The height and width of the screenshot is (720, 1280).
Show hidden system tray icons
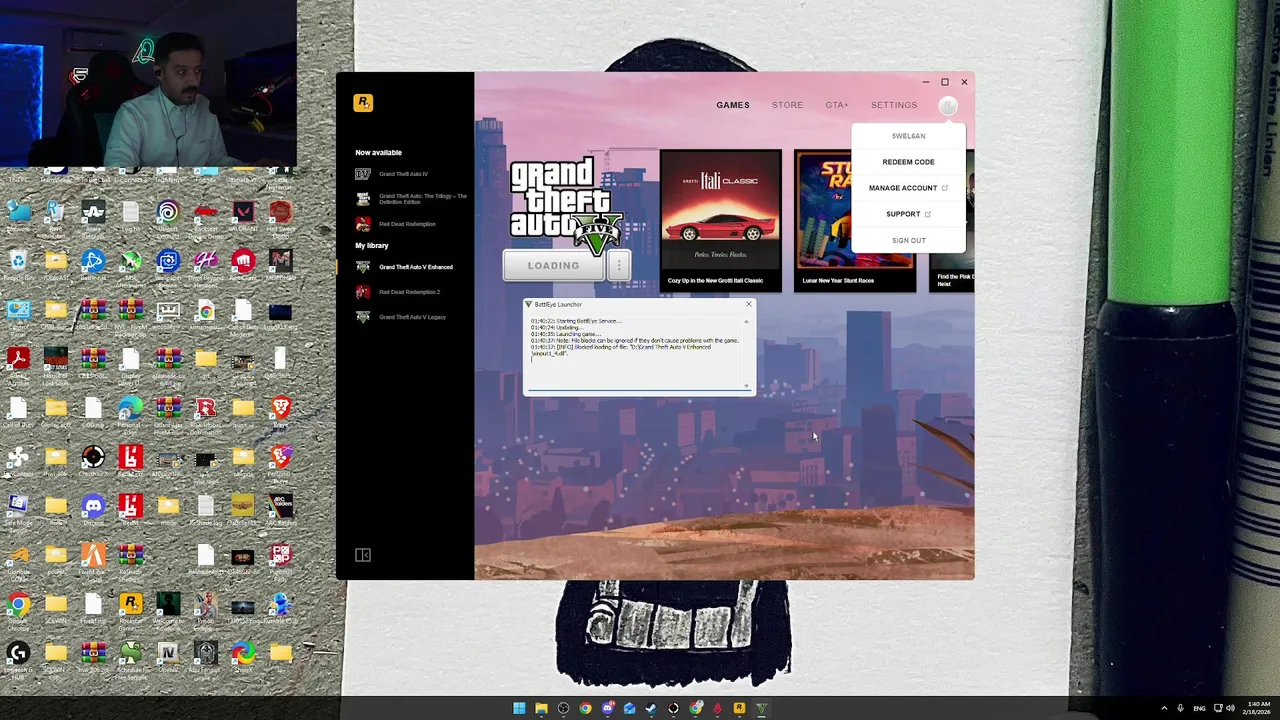pyautogui.click(x=1164, y=708)
